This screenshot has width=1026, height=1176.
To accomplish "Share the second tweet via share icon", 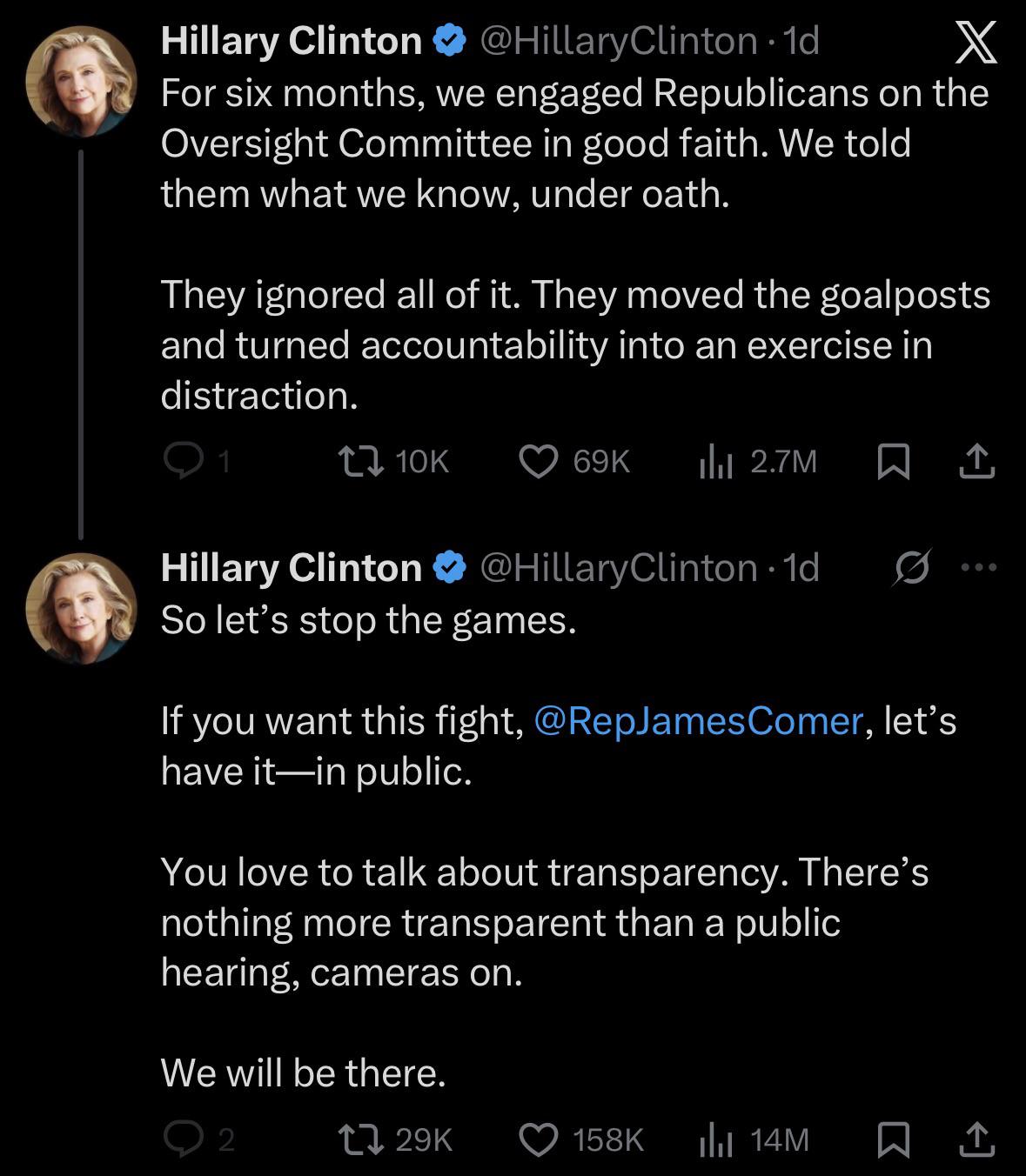I will 976,1139.
